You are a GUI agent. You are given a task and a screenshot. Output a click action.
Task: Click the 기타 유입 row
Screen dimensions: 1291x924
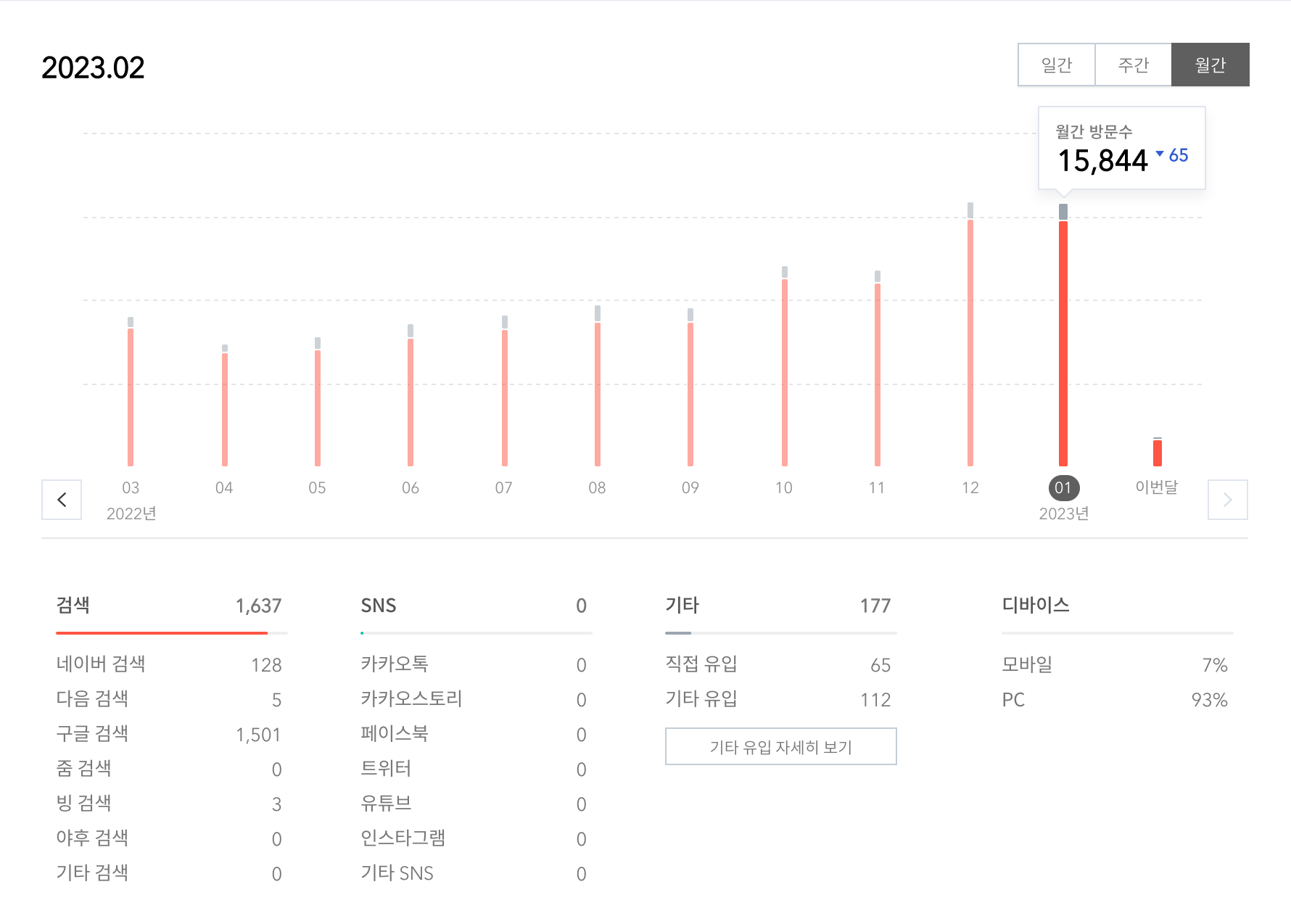[778, 699]
